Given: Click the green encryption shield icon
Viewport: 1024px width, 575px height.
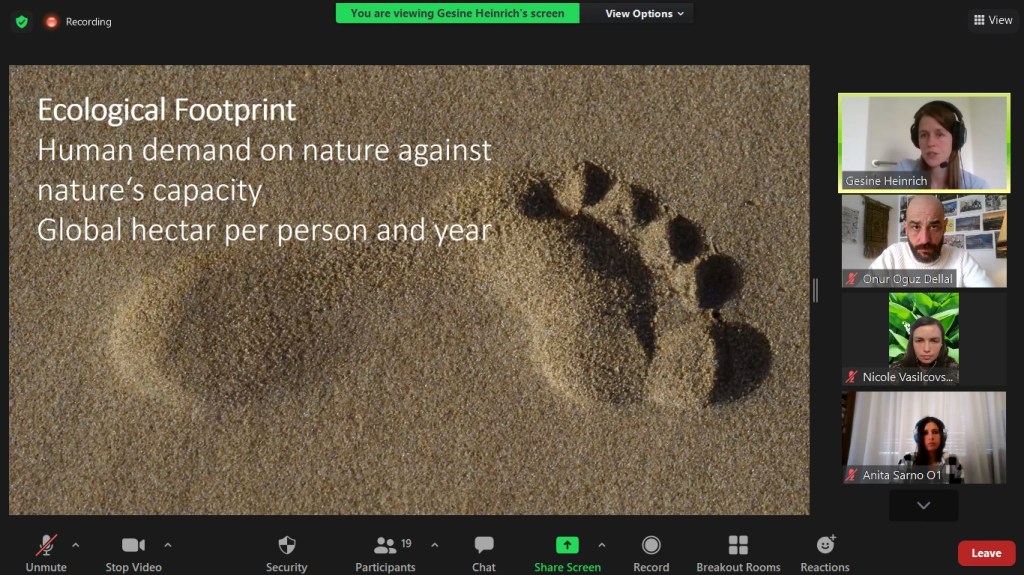Looking at the screenshot, I should pyautogui.click(x=22, y=21).
